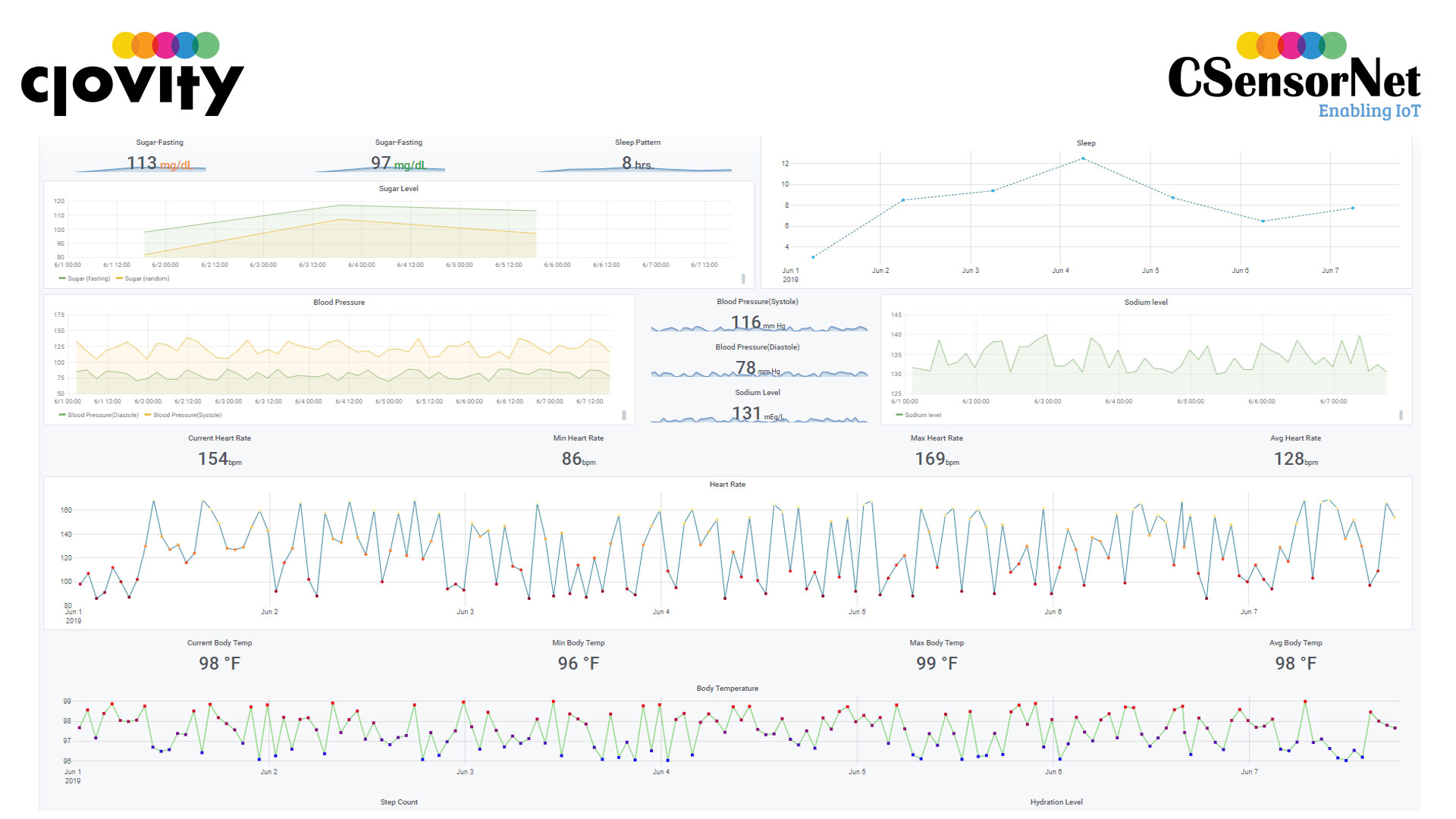
Task: Select the 98 °F current body temp value
Action: click(220, 664)
